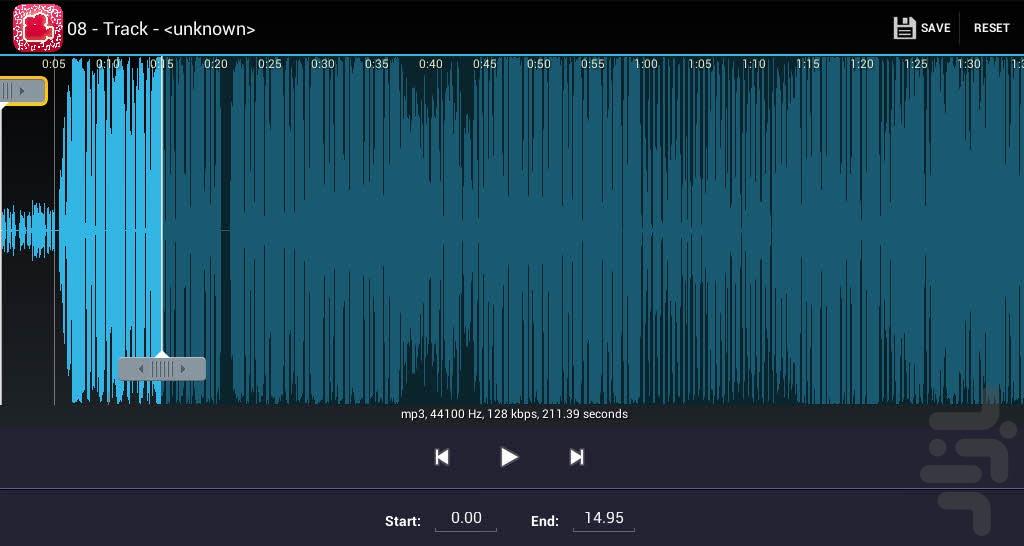Select the gray end trim handle grip
This screenshot has width=1024, height=546.
point(162,369)
